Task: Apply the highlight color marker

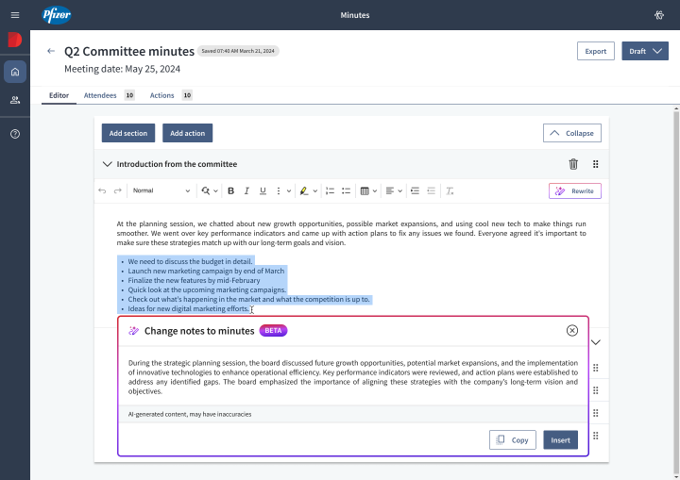Action: point(304,191)
